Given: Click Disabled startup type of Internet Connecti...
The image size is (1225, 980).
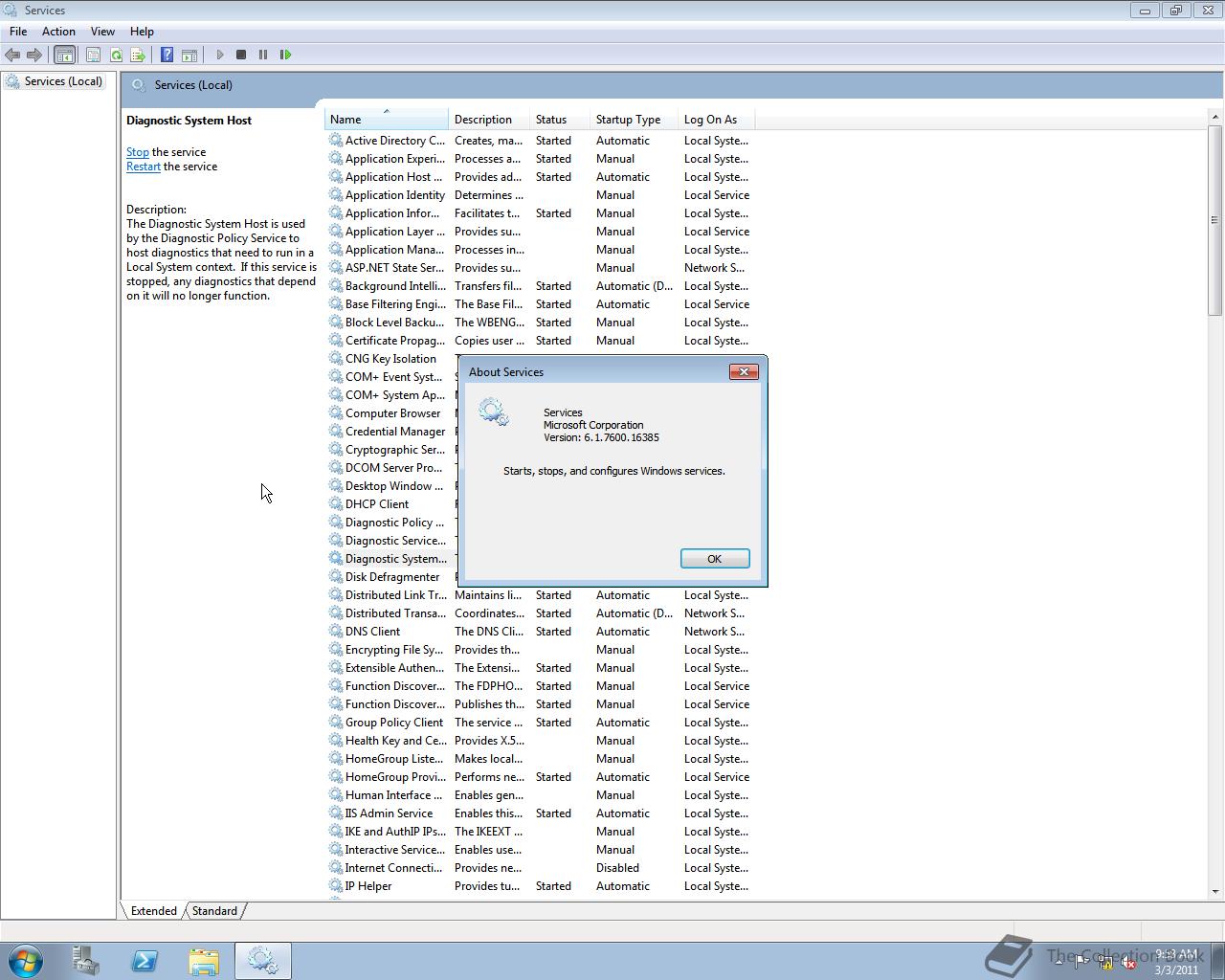Looking at the screenshot, I should pos(617,868).
